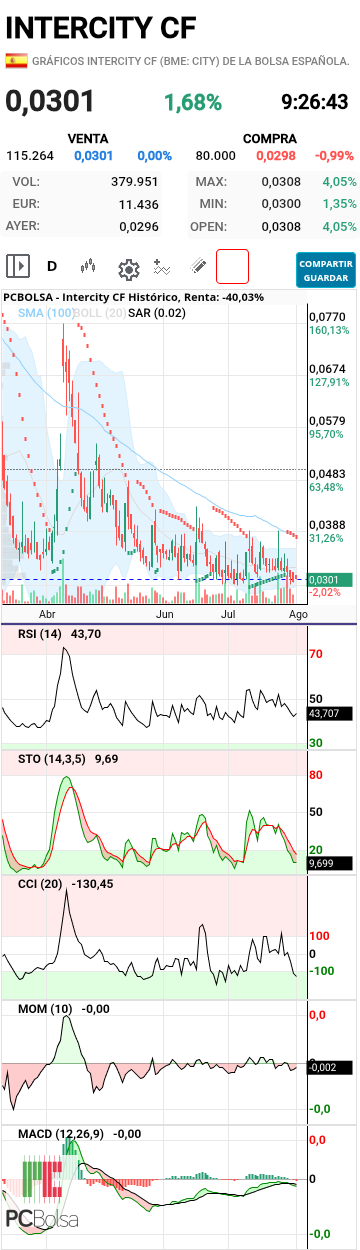Click the ask volume 115.264
Image resolution: width=360 pixels, height=1250 pixels.
30,156
